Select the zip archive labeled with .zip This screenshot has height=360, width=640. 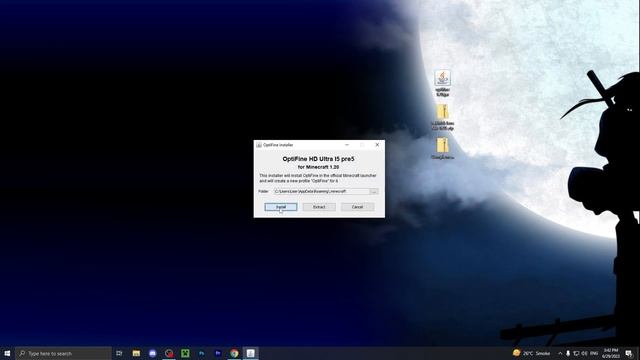click(443, 118)
